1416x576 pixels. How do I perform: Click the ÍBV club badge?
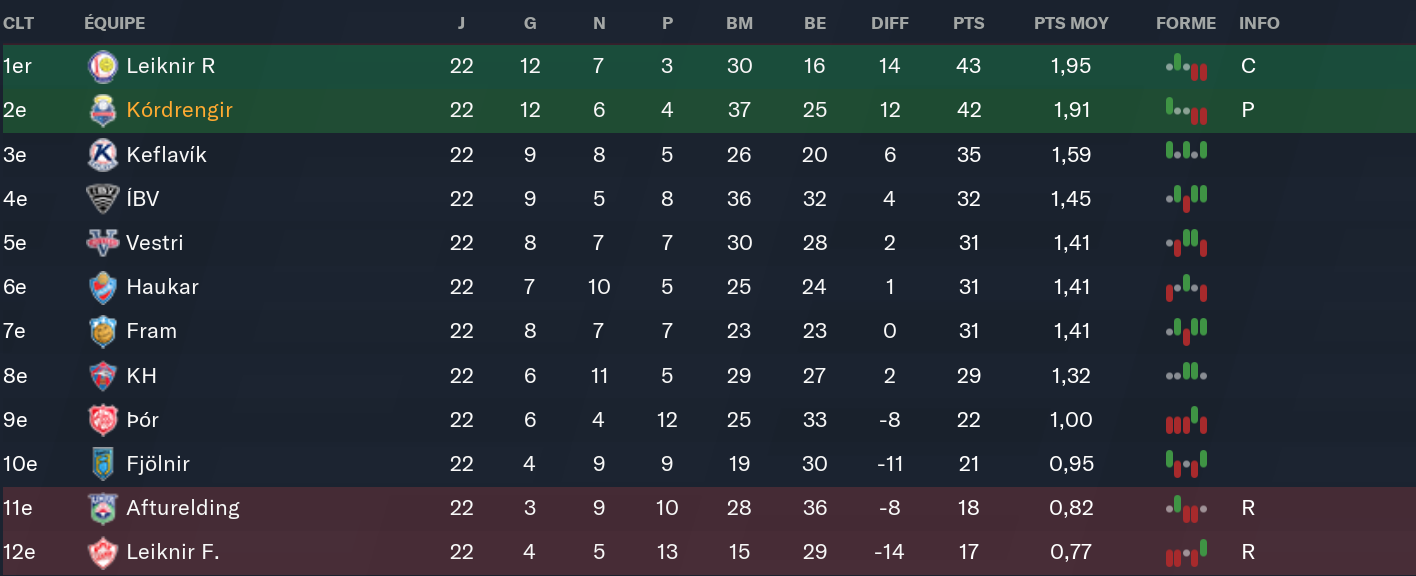[102, 199]
